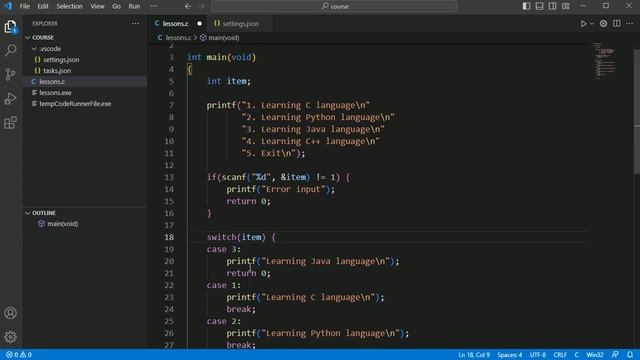
Task: Switch to the lessons.c tab
Action: (175, 24)
